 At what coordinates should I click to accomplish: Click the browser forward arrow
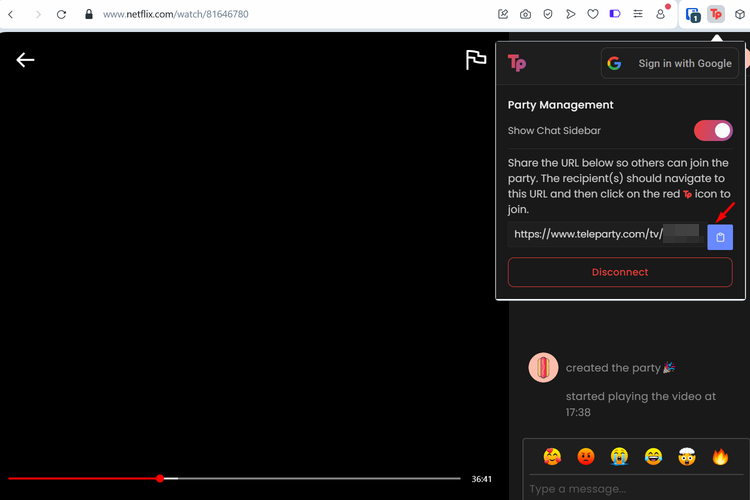[38, 14]
